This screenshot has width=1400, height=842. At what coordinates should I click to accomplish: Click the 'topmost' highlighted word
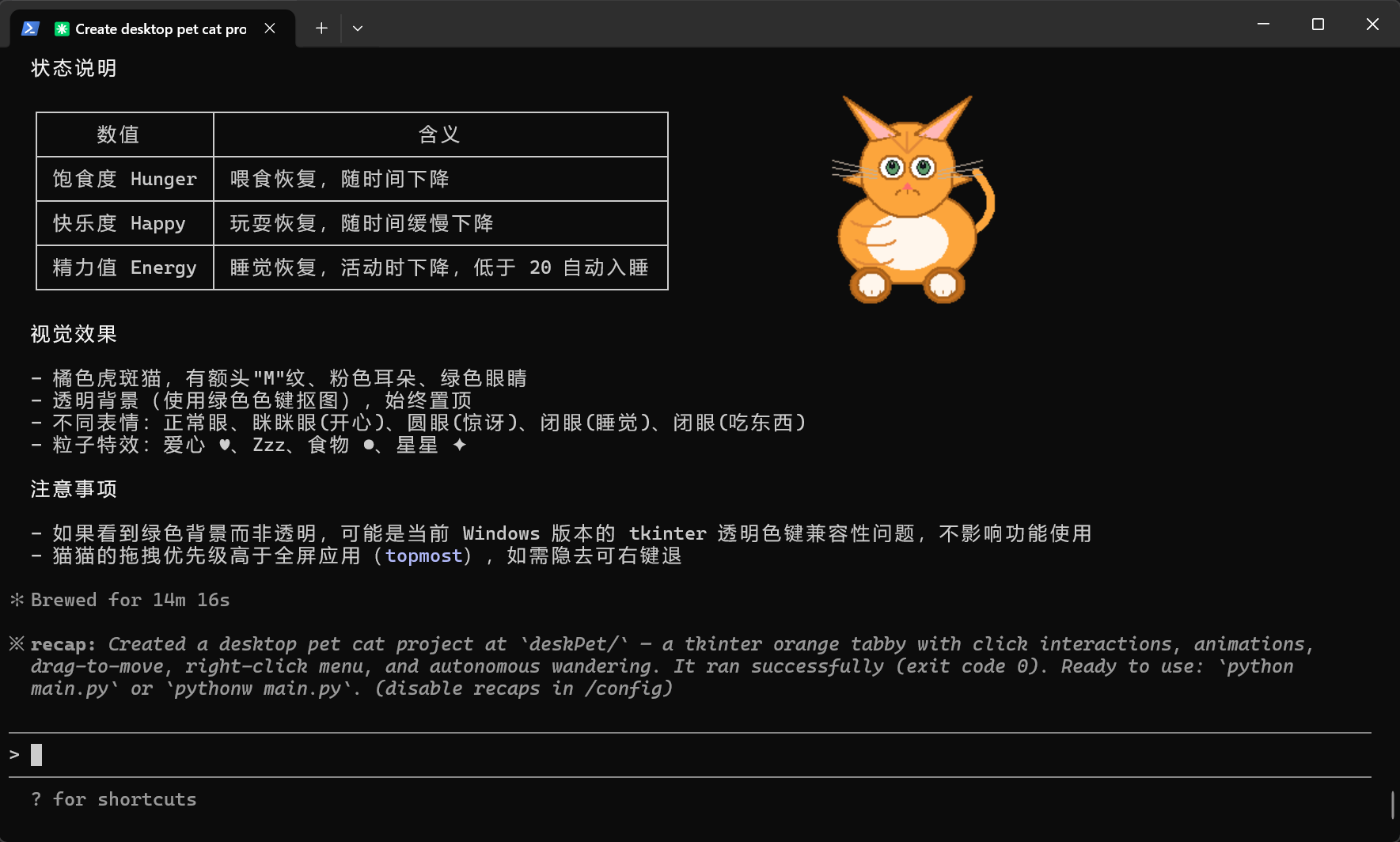pyautogui.click(x=424, y=556)
